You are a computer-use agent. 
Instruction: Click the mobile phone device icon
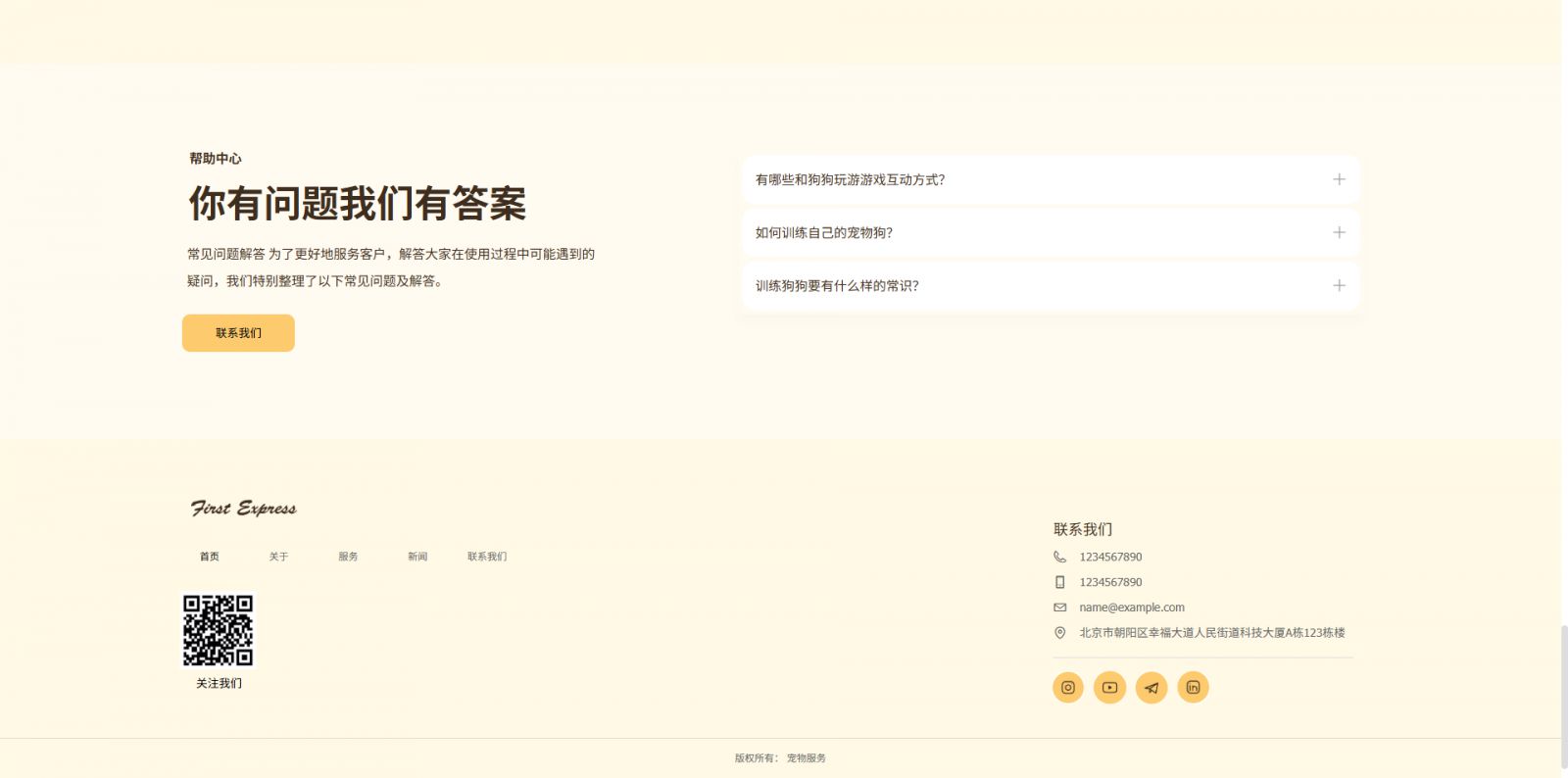point(1059,582)
